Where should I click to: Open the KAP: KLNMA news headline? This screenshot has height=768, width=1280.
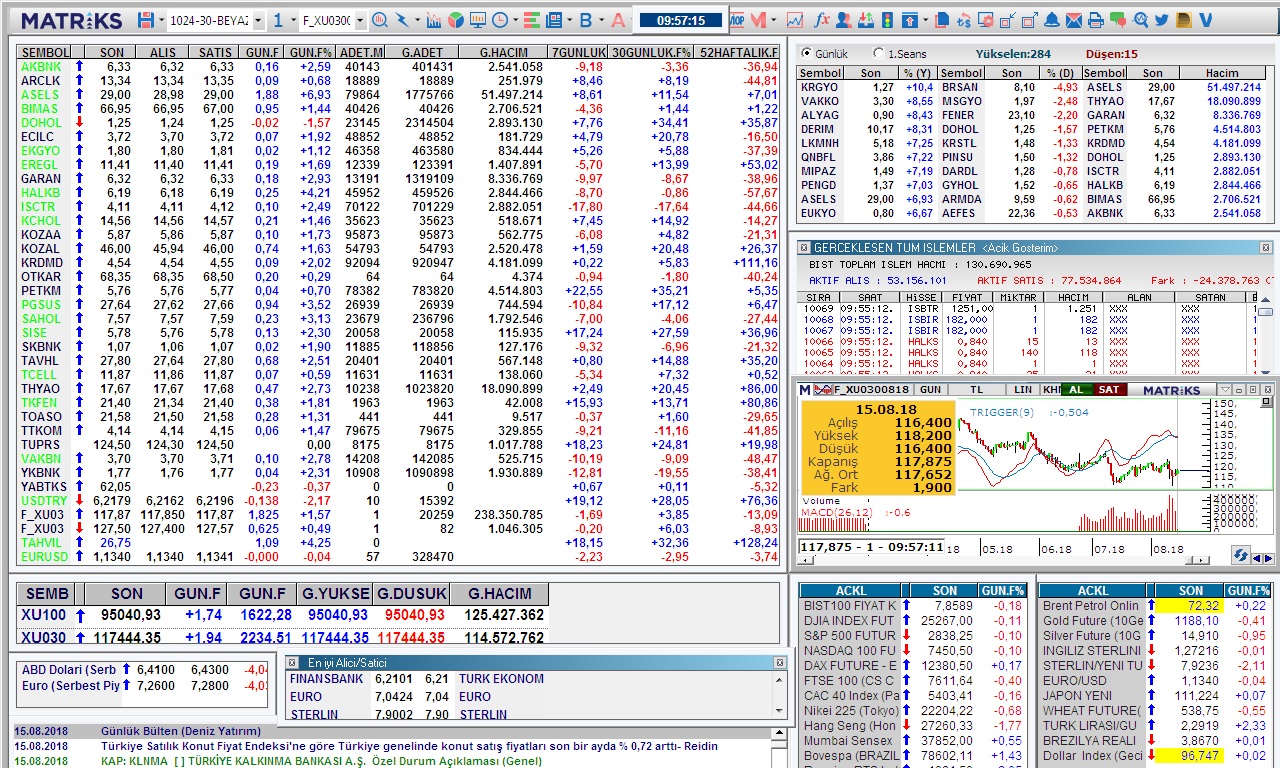click(x=320, y=761)
